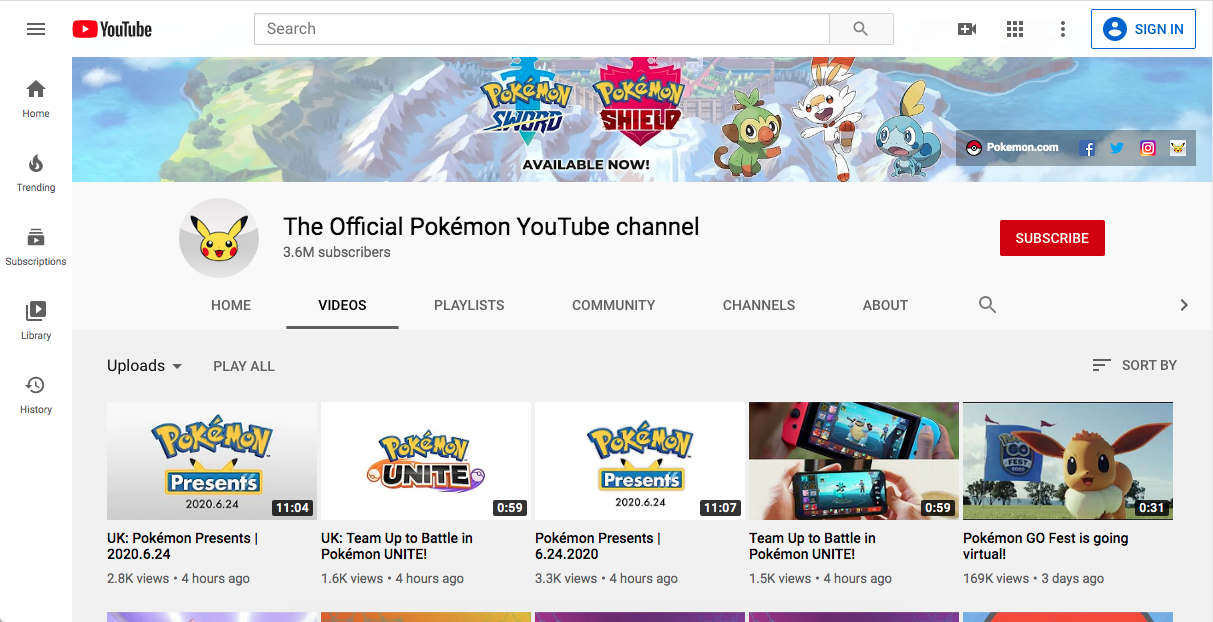This screenshot has height=622, width=1213.
Task: Select the Videos tab
Action: pos(342,305)
